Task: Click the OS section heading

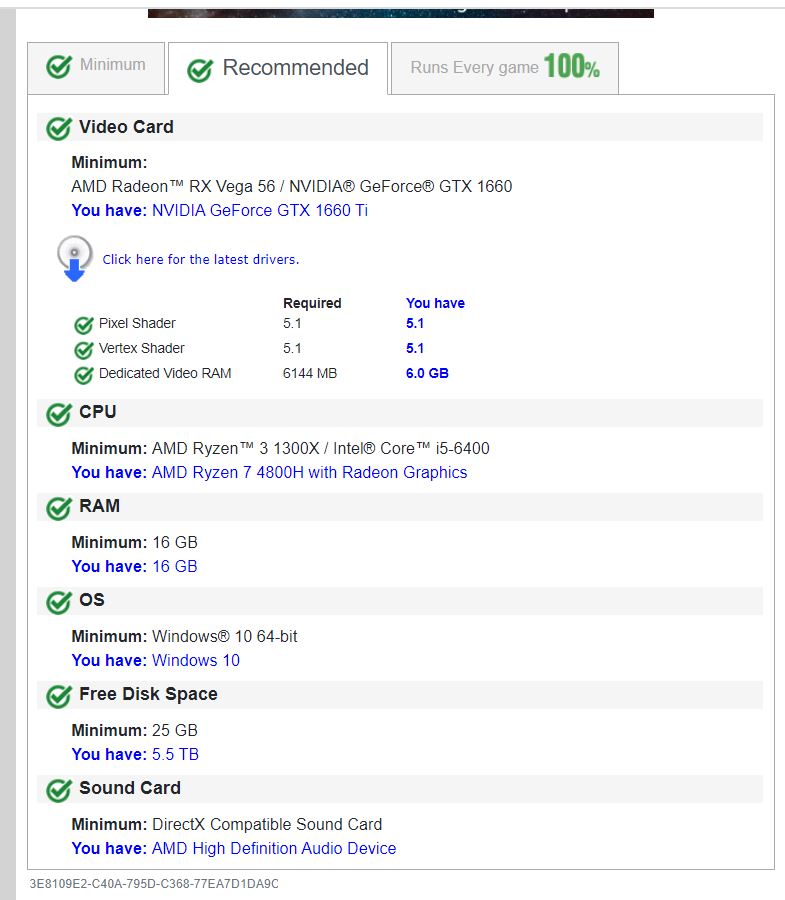Action: pyautogui.click(x=92, y=600)
